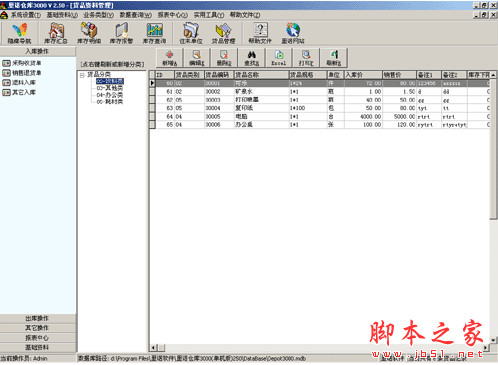Open 退料入库 in the navigation panel
Screen dimensions: 498x365
19,82
